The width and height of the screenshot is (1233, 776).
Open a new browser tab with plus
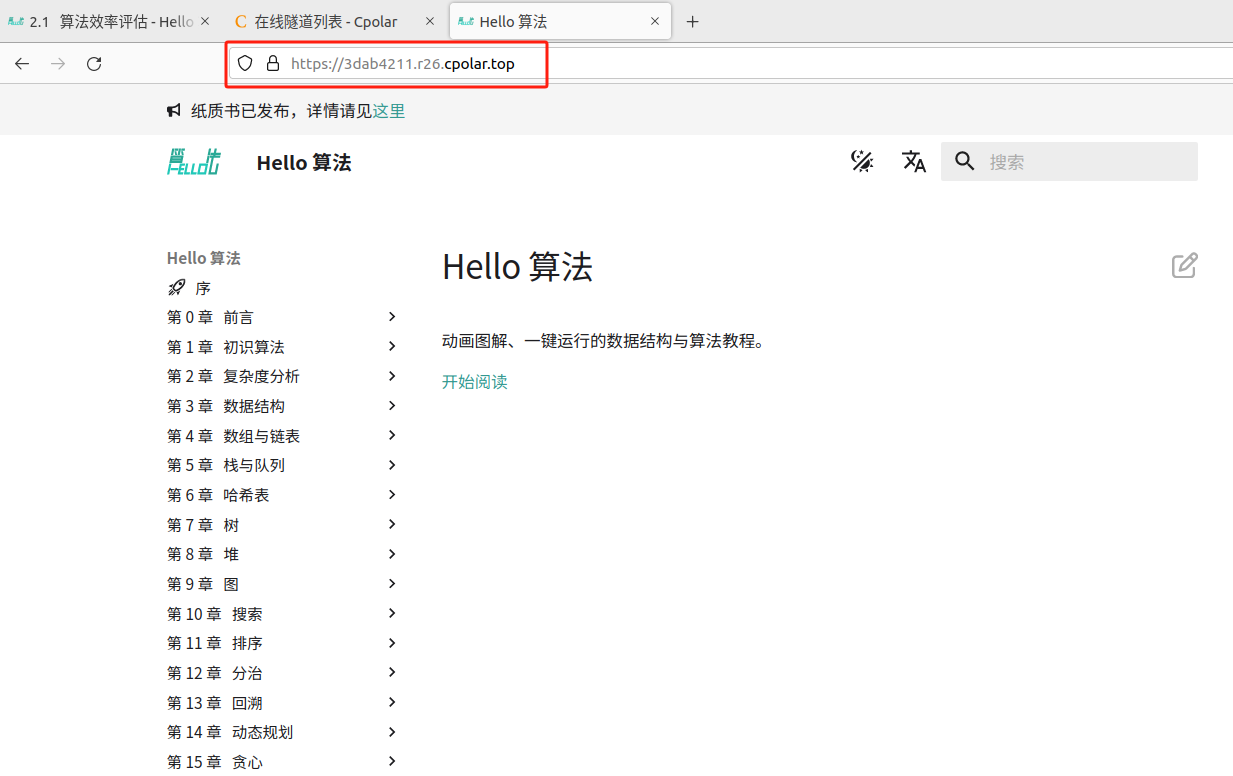tap(692, 22)
